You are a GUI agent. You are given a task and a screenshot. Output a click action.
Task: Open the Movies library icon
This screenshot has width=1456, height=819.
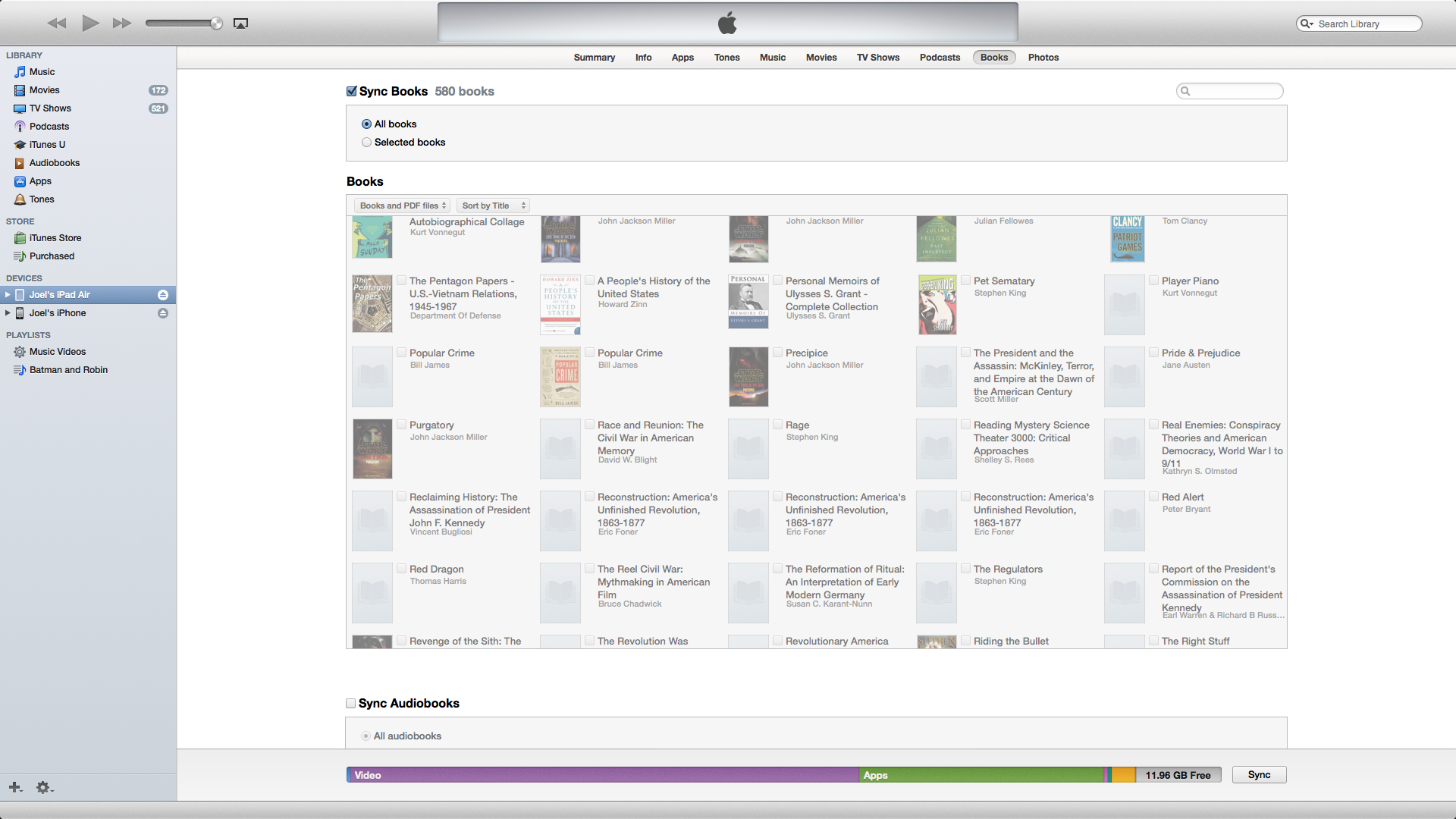(20, 90)
